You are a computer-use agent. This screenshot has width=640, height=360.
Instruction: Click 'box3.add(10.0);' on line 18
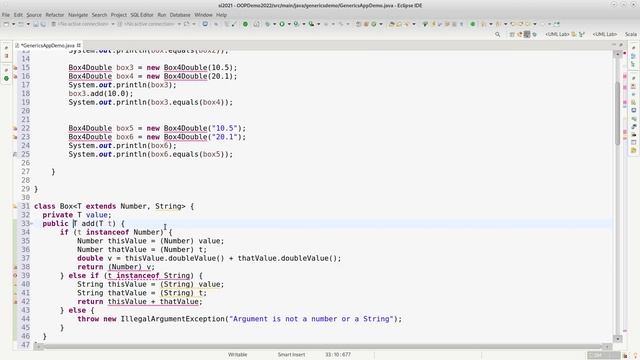(x=101, y=93)
